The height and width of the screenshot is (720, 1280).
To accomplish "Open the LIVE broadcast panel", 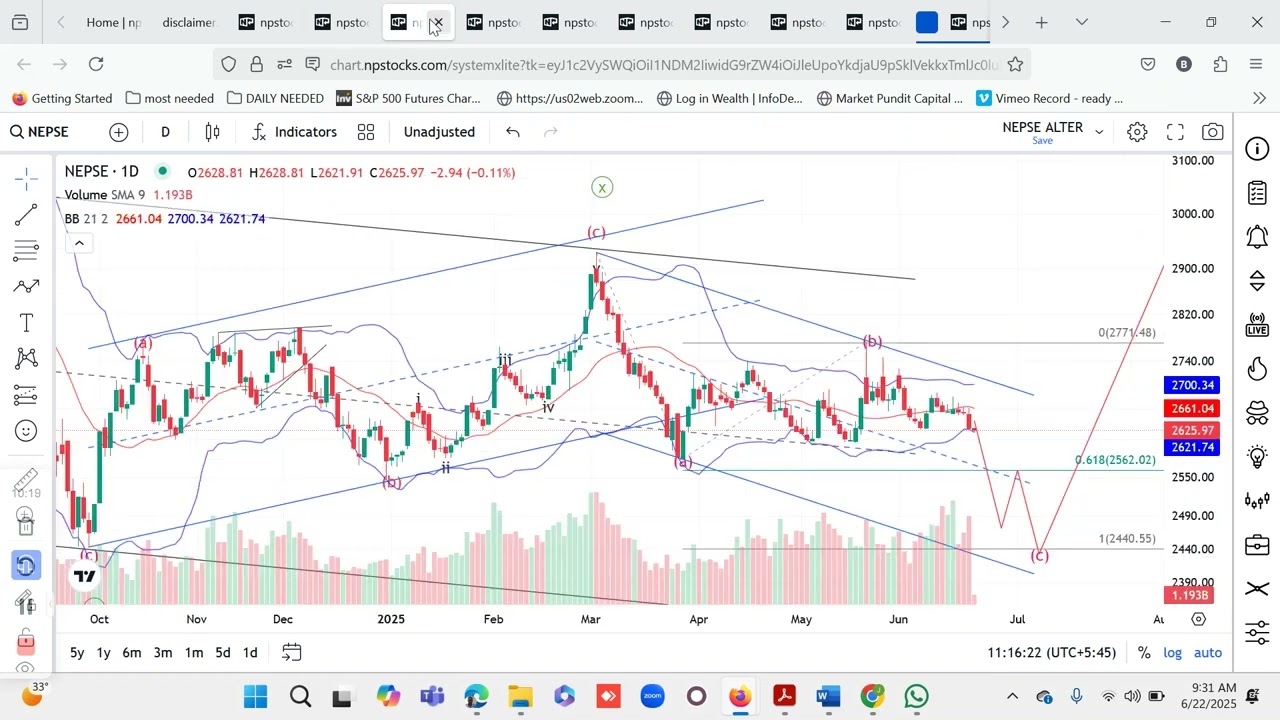I will 1257,325.
